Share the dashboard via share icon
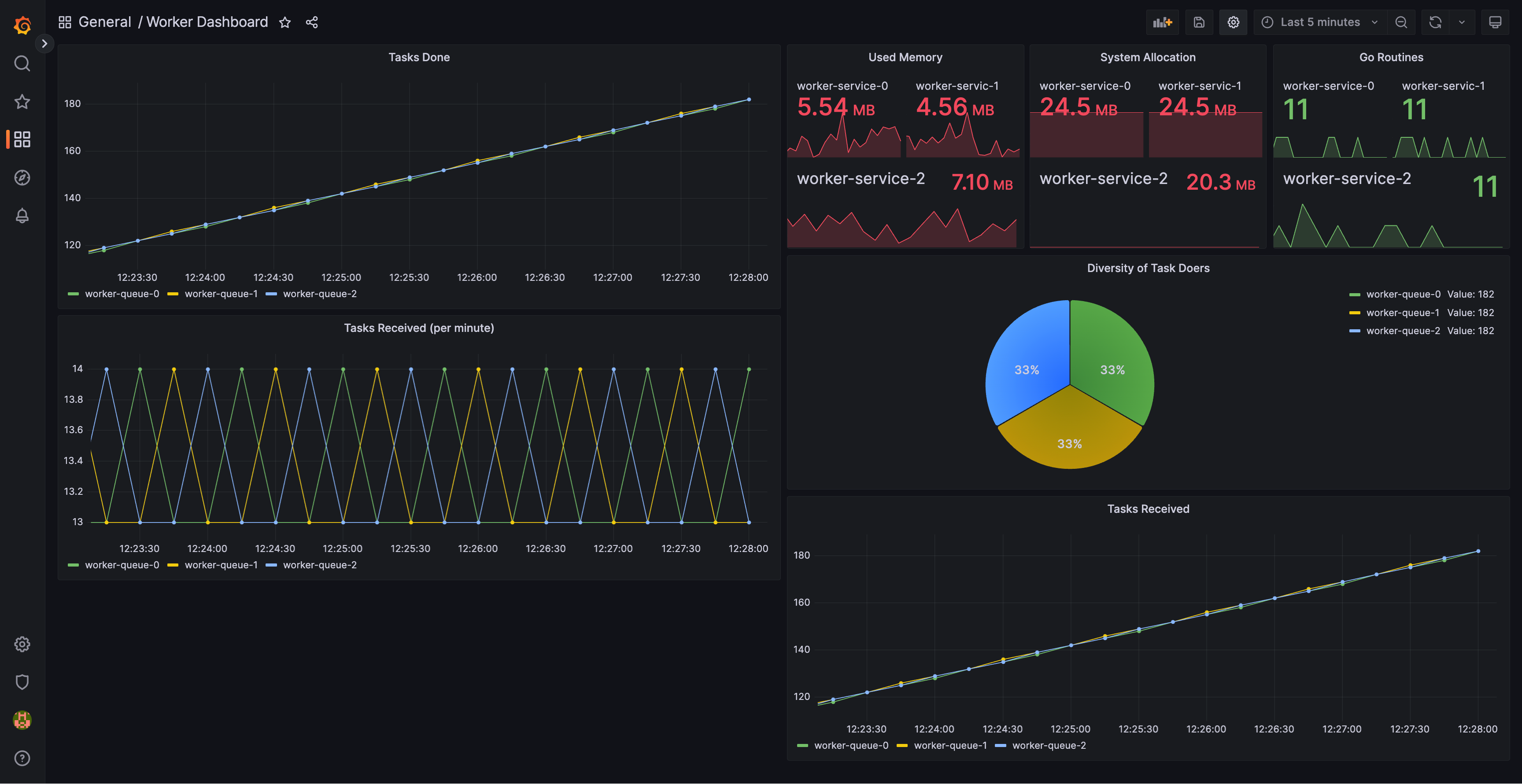 click(x=312, y=22)
